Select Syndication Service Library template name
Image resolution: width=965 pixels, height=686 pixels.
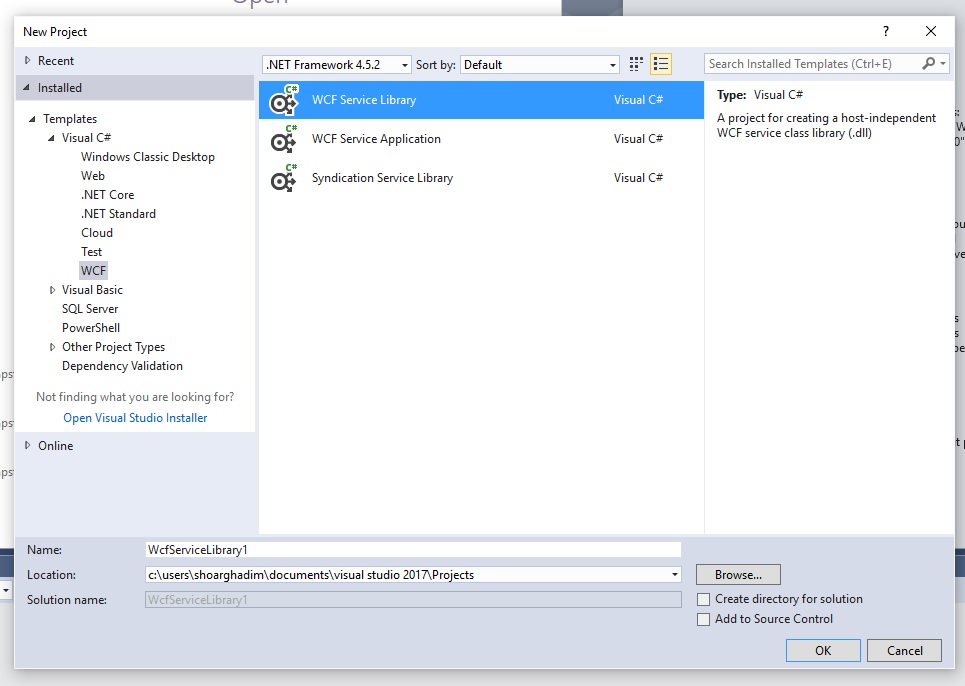pyautogui.click(x=382, y=178)
